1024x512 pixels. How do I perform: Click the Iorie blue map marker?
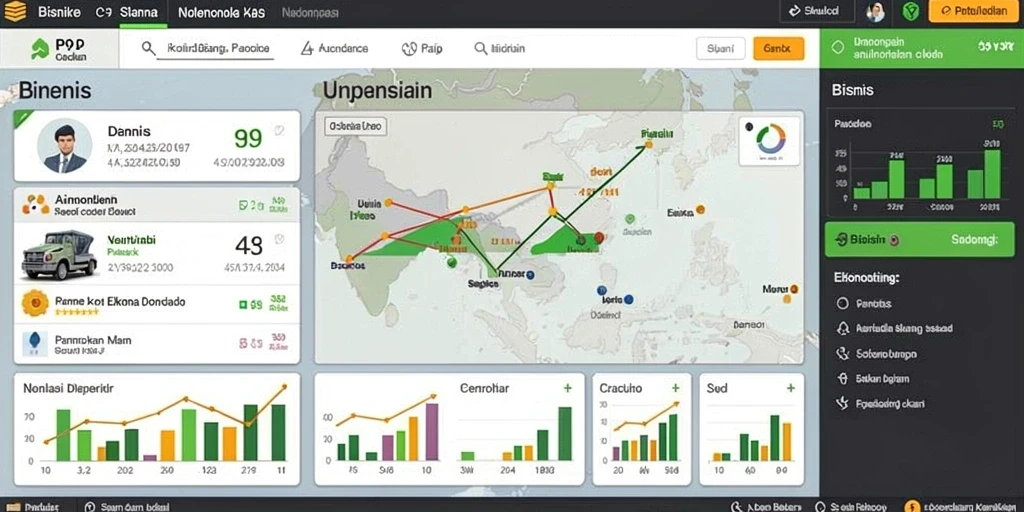click(628, 300)
